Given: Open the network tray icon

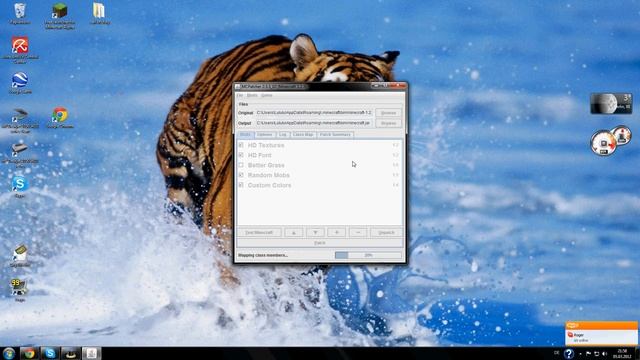Looking at the screenshot, I should click(596, 353).
